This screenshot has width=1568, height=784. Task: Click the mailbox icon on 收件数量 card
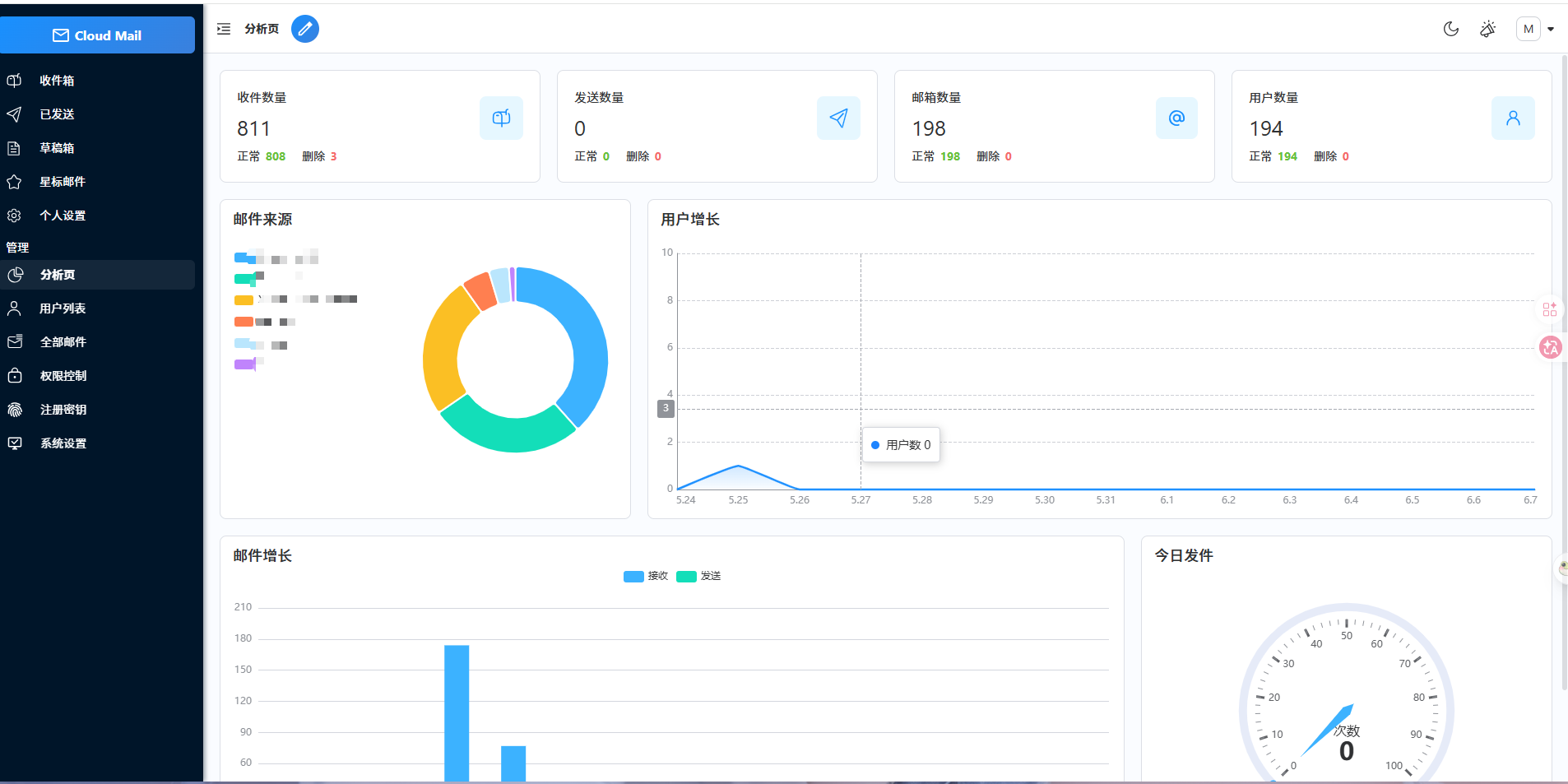(x=501, y=118)
